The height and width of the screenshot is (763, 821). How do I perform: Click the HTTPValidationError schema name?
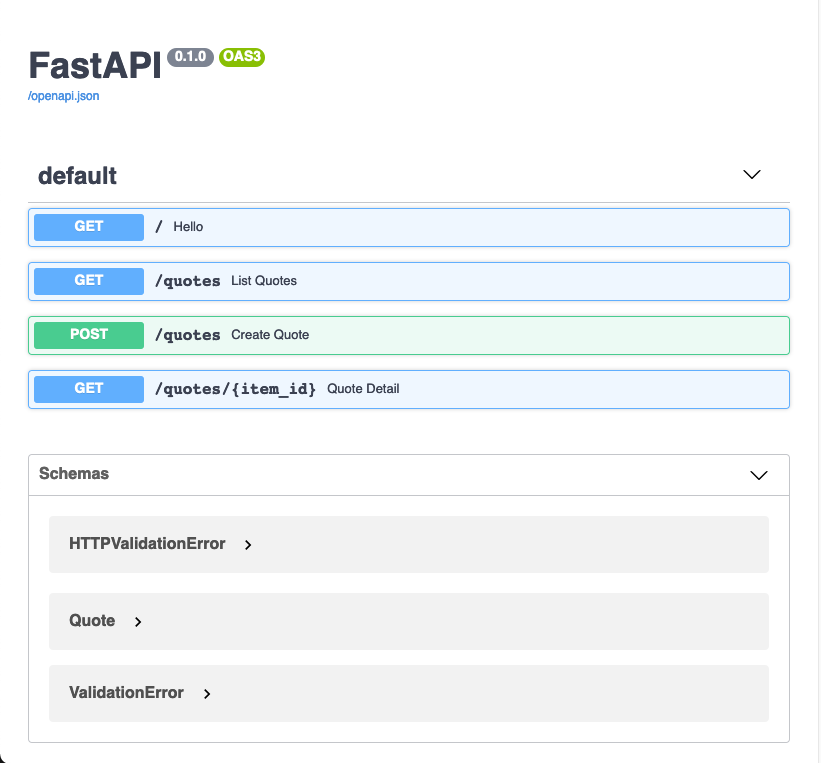[x=147, y=544]
